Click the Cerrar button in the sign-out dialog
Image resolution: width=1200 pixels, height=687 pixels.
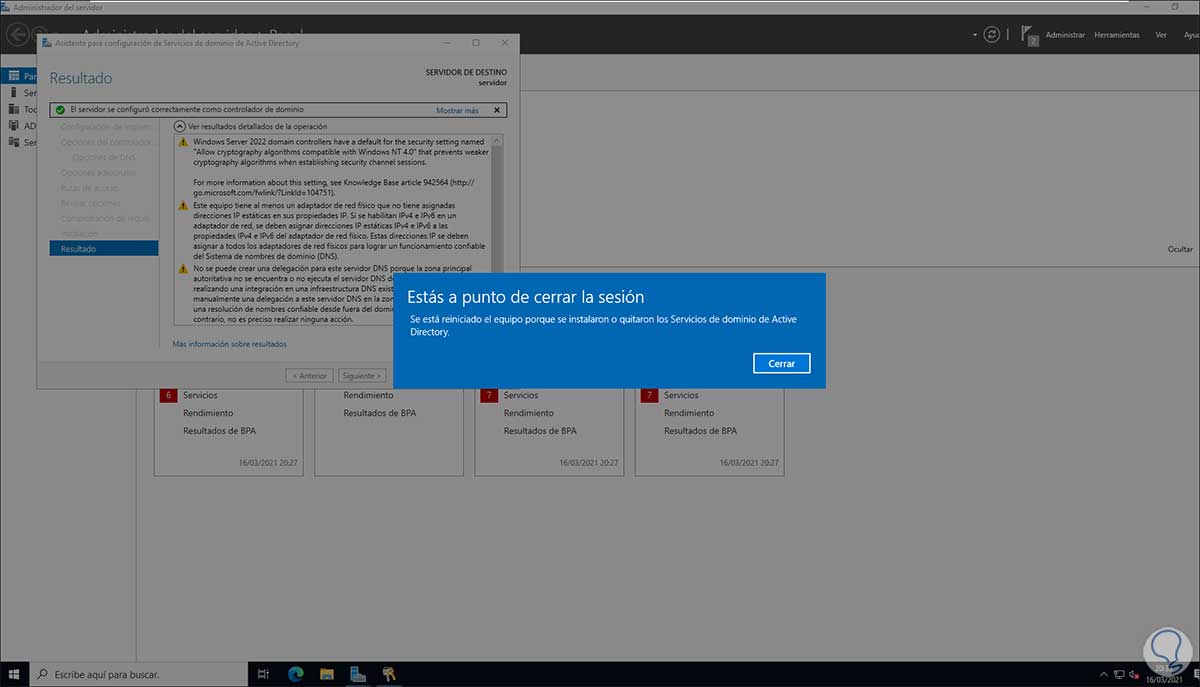click(x=781, y=363)
